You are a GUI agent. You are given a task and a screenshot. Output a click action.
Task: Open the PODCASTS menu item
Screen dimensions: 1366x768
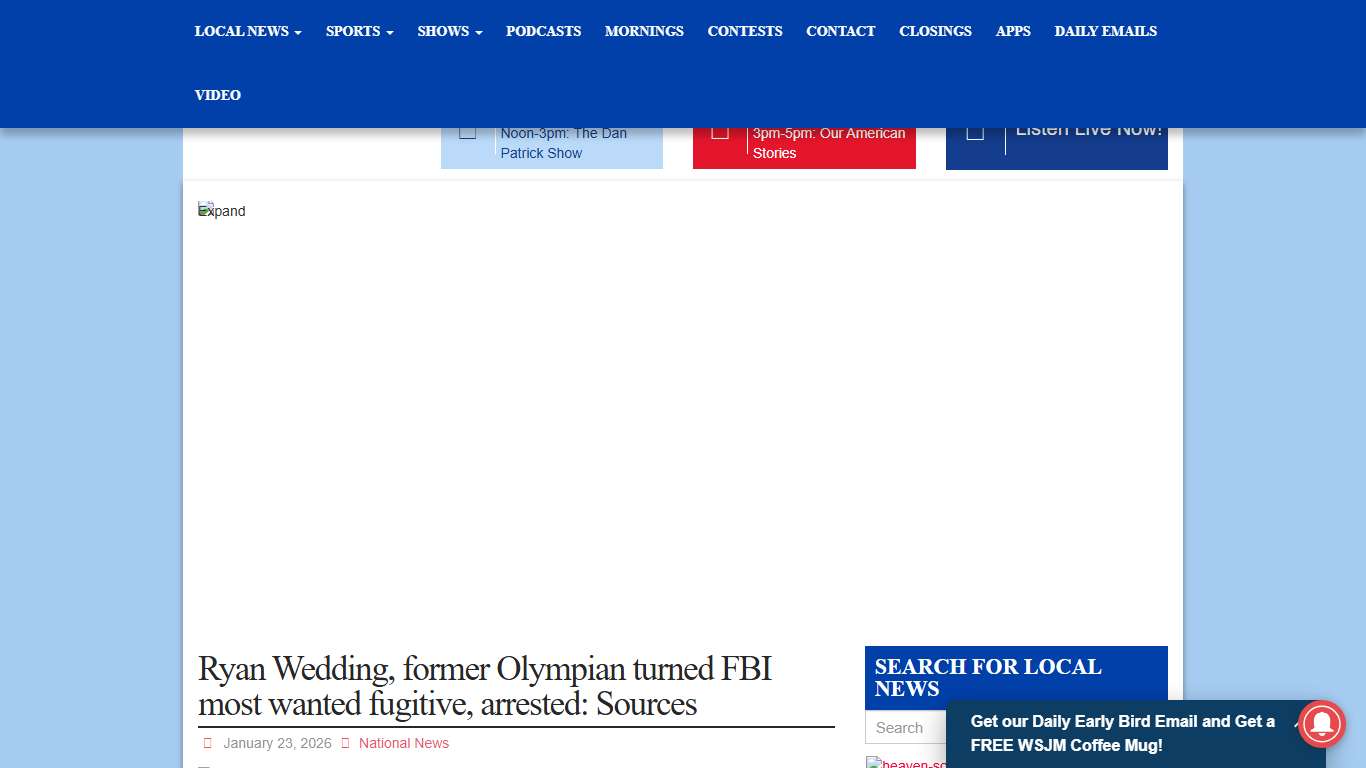click(x=543, y=31)
